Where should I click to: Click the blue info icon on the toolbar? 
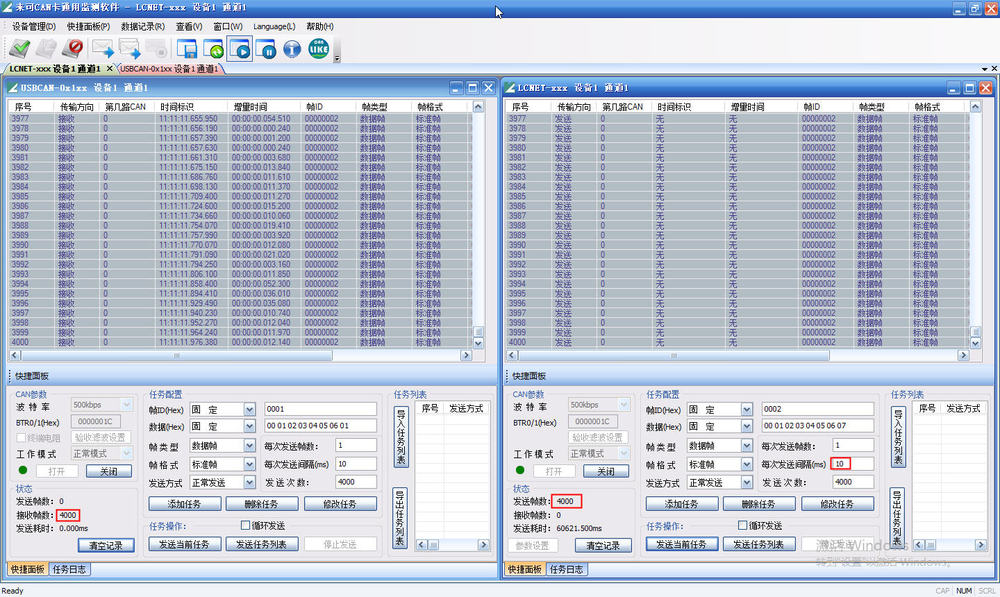coord(292,47)
